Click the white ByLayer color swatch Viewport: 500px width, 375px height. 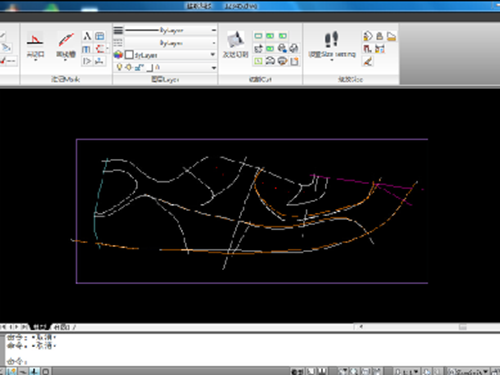[129, 55]
